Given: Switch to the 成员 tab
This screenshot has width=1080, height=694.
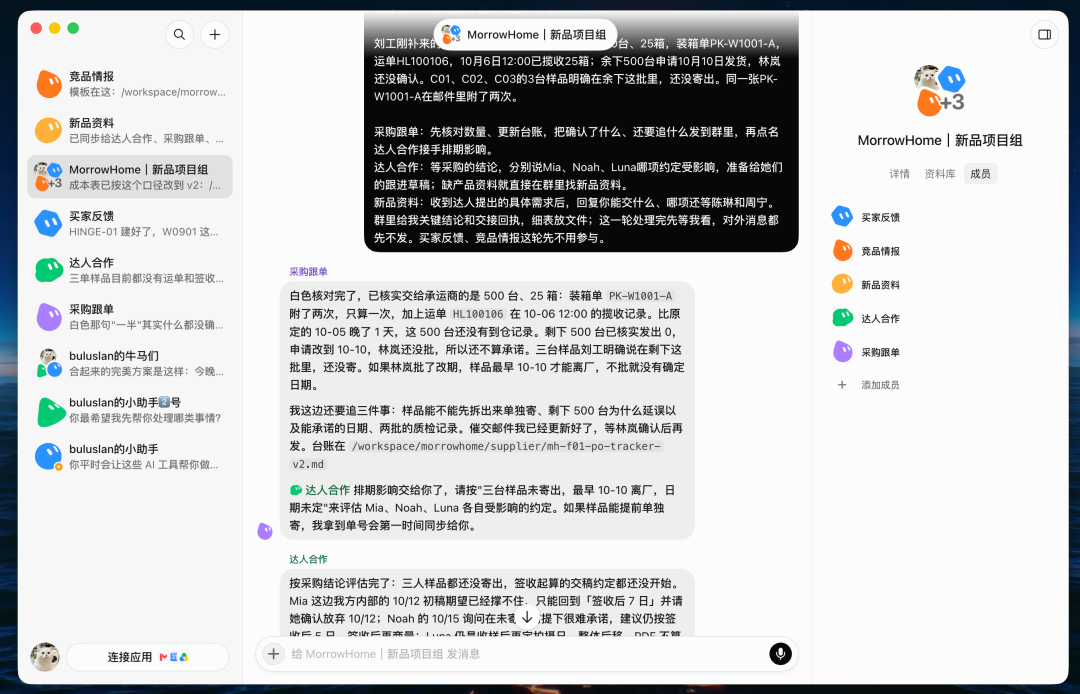Looking at the screenshot, I should tap(980, 174).
